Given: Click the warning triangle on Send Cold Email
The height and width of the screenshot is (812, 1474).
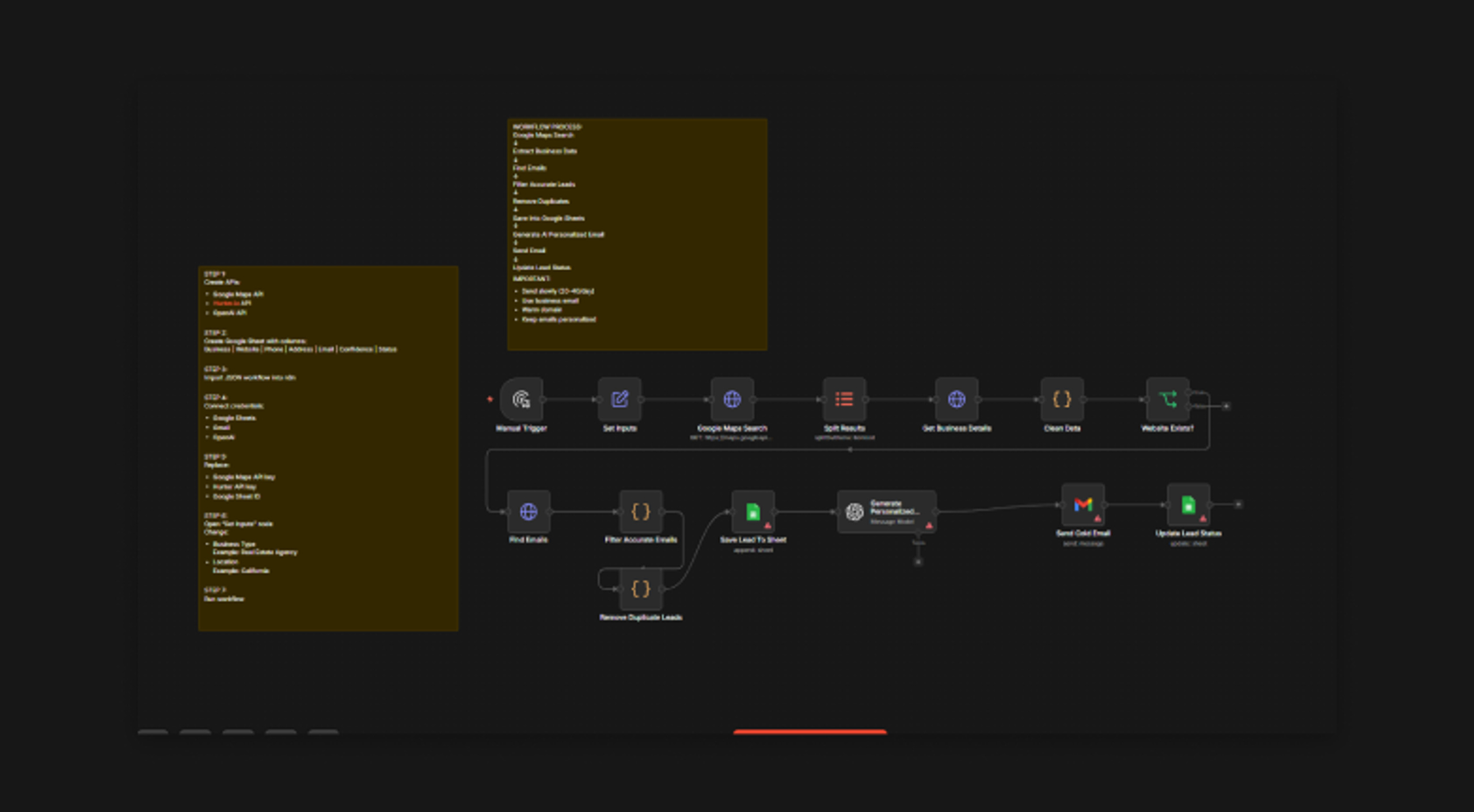Looking at the screenshot, I should tap(1097, 519).
